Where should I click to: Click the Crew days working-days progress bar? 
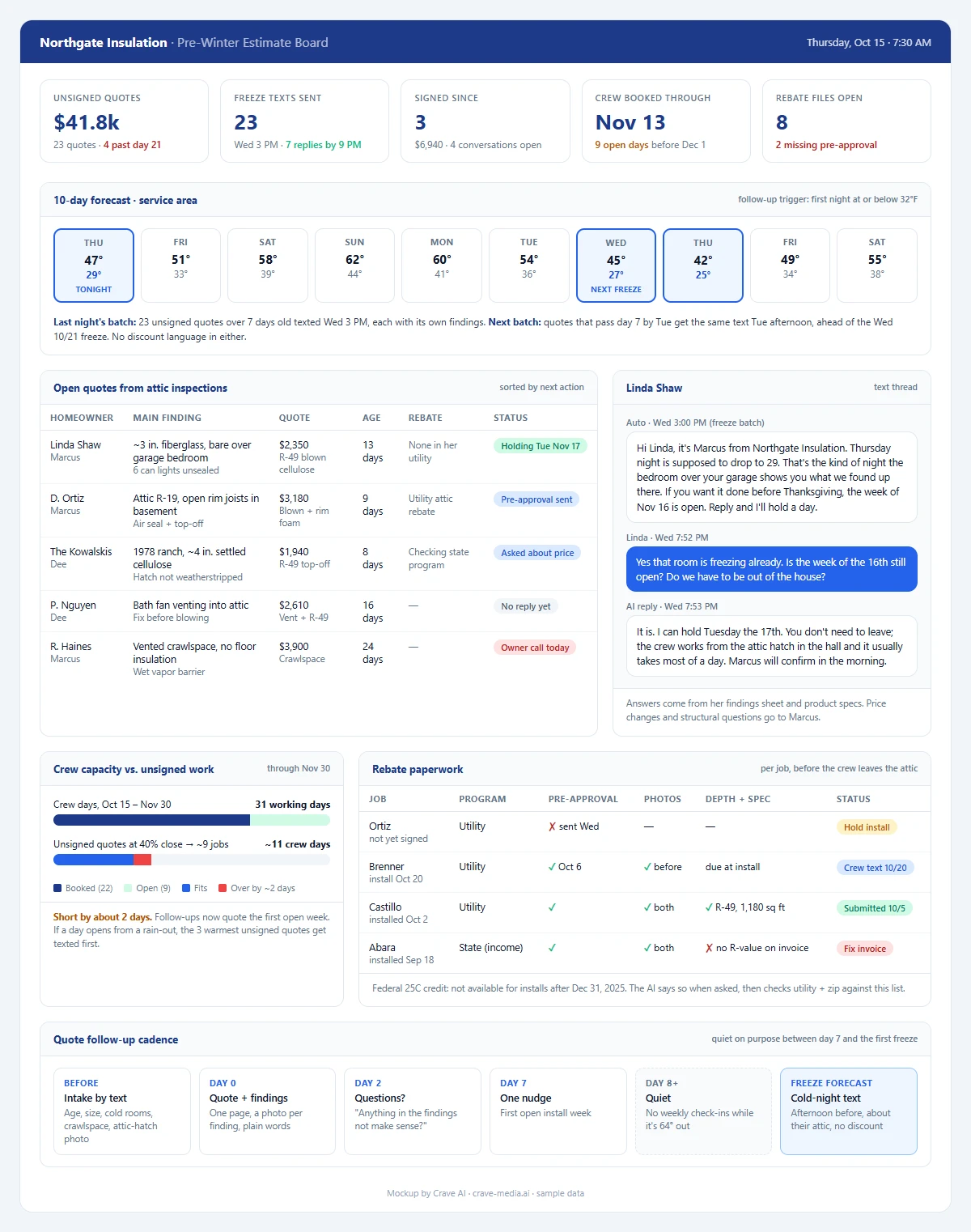click(x=192, y=820)
